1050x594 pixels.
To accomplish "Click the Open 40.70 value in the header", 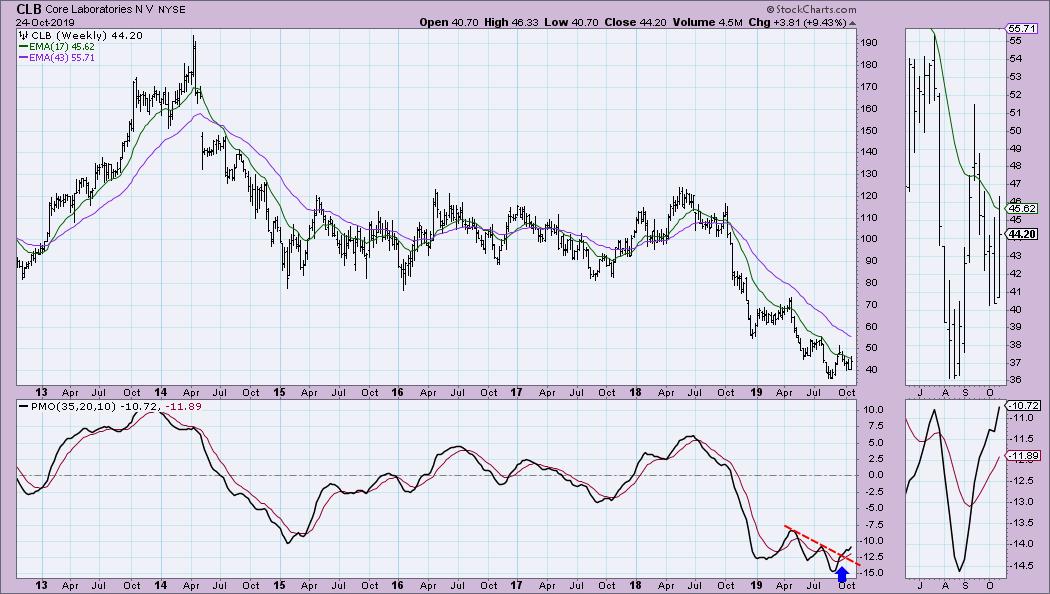I will 449,22.
